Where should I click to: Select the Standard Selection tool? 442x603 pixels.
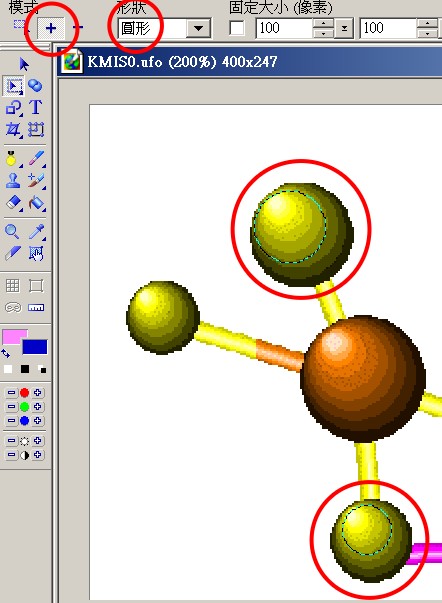(x=13, y=86)
